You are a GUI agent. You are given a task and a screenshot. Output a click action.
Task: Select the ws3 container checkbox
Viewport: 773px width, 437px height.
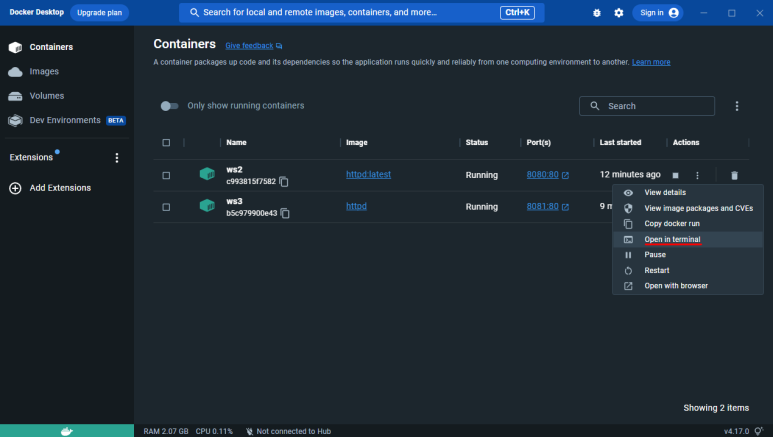(x=166, y=207)
